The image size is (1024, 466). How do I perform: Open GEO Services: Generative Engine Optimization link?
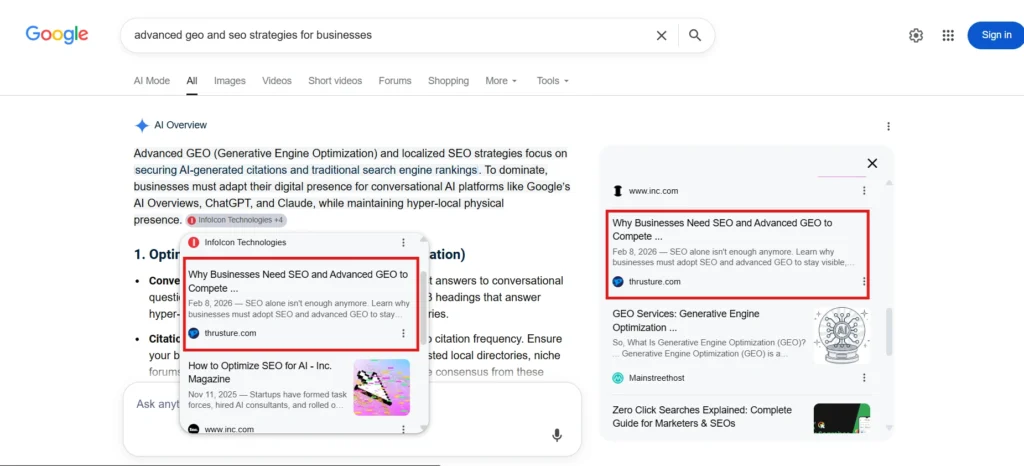(686, 320)
